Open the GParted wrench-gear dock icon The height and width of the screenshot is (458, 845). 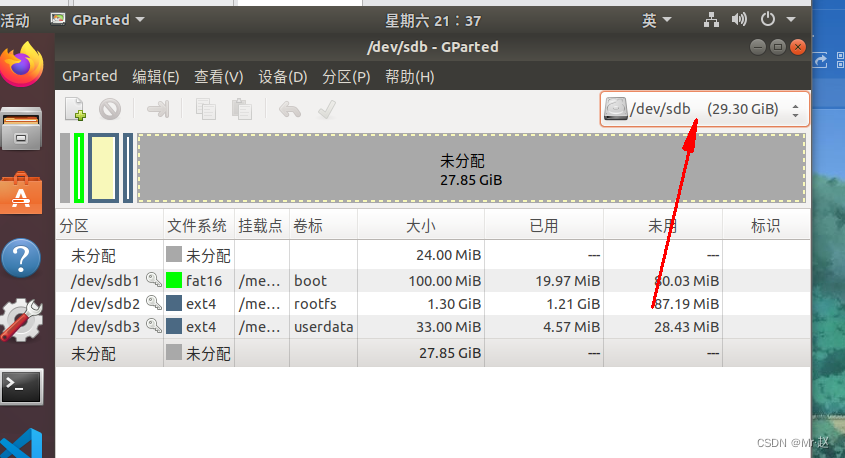tap(21, 320)
